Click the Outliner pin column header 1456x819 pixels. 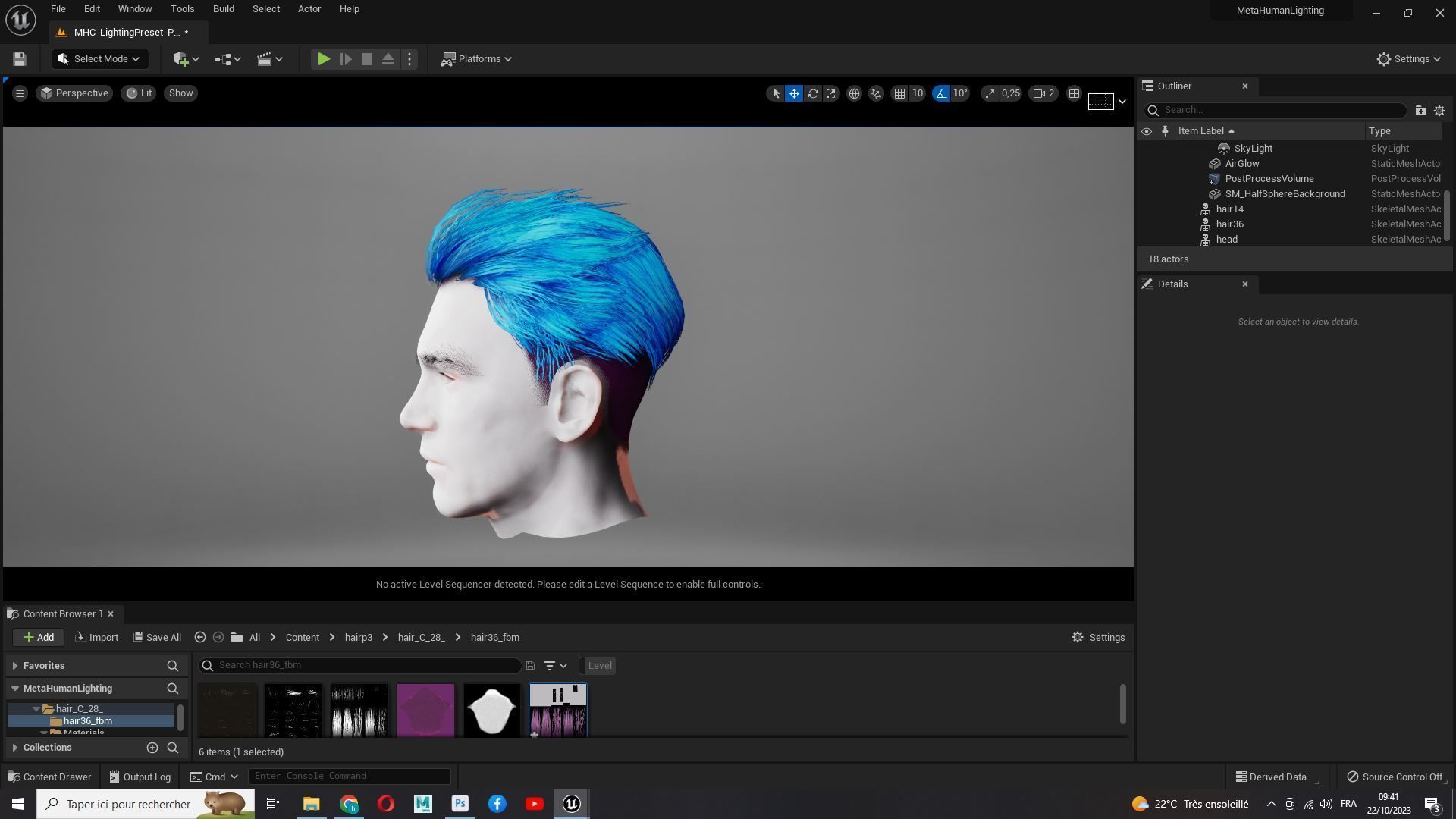tap(1165, 131)
